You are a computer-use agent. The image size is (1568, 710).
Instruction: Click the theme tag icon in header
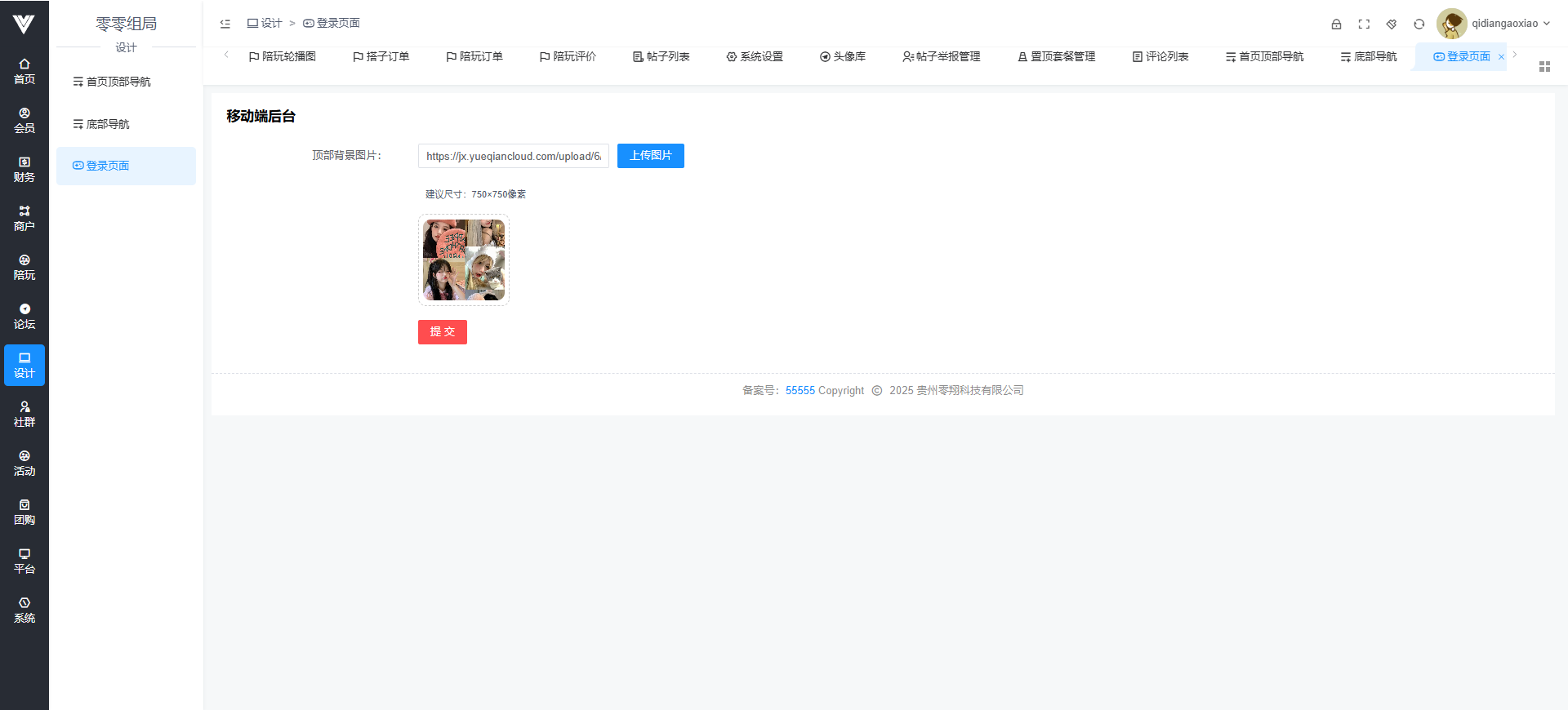pyautogui.click(x=1392, y=24)
